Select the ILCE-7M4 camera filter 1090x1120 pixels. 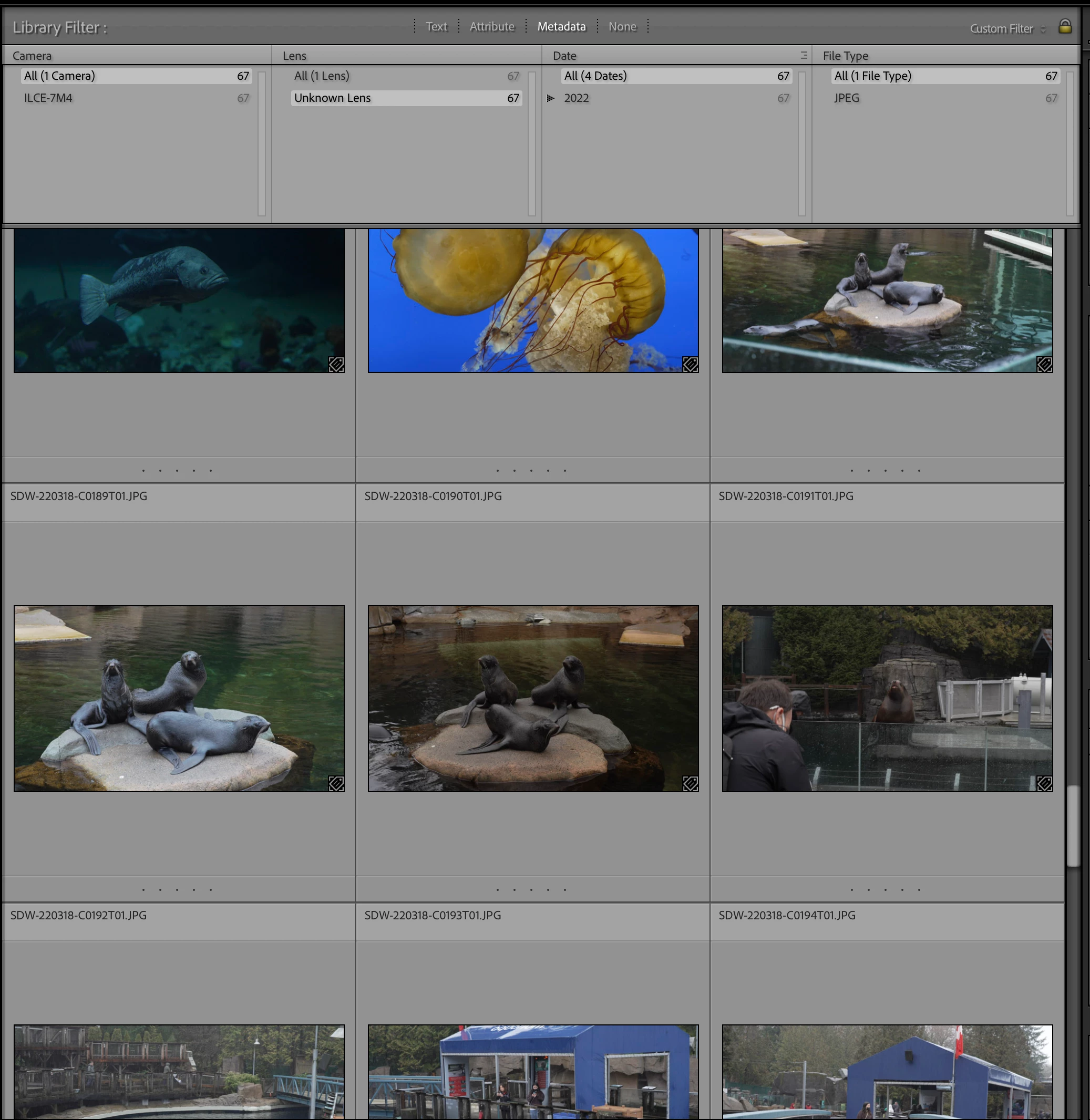coord(49,98)
